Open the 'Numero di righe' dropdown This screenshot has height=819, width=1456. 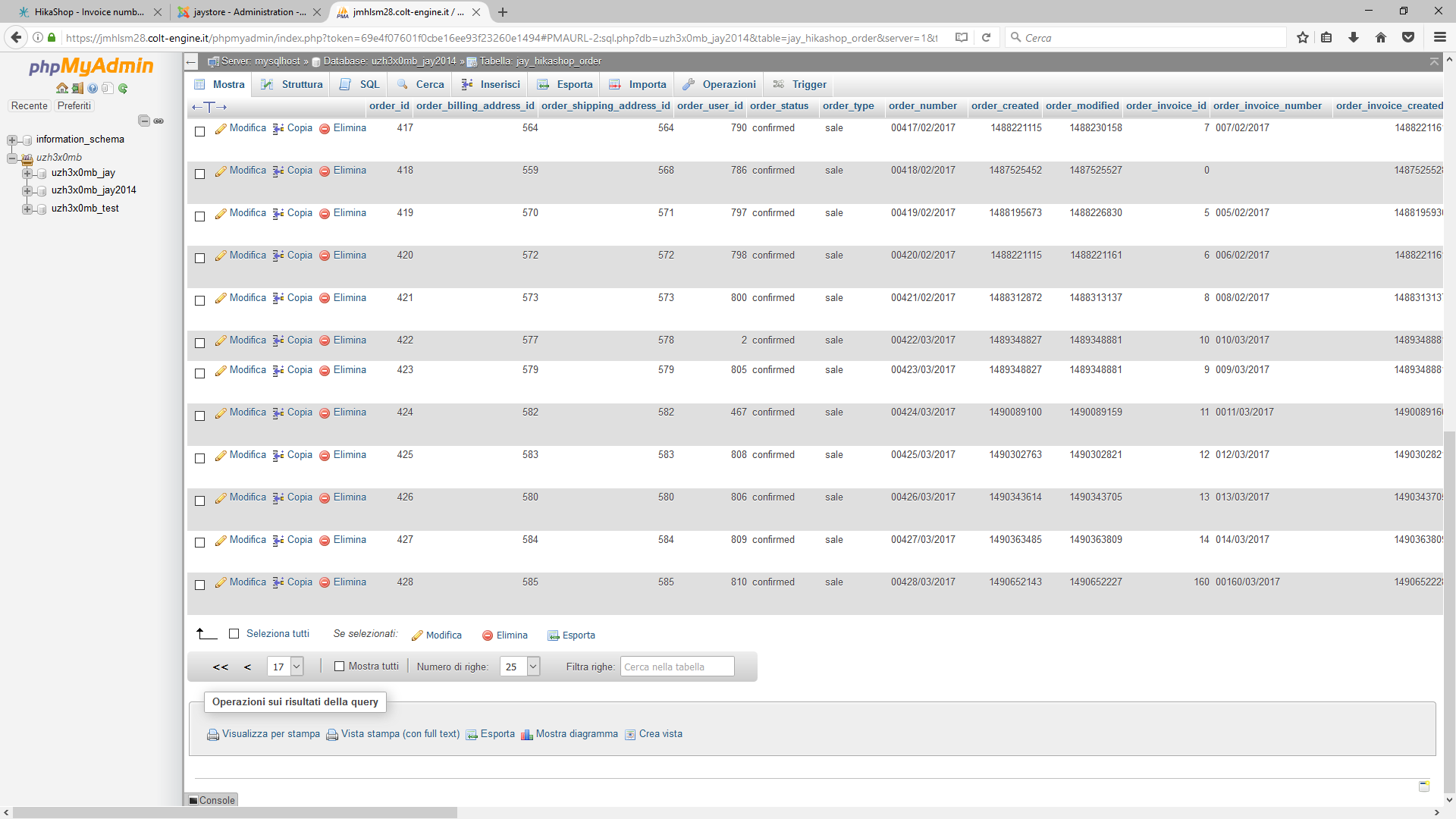[520, 667]
